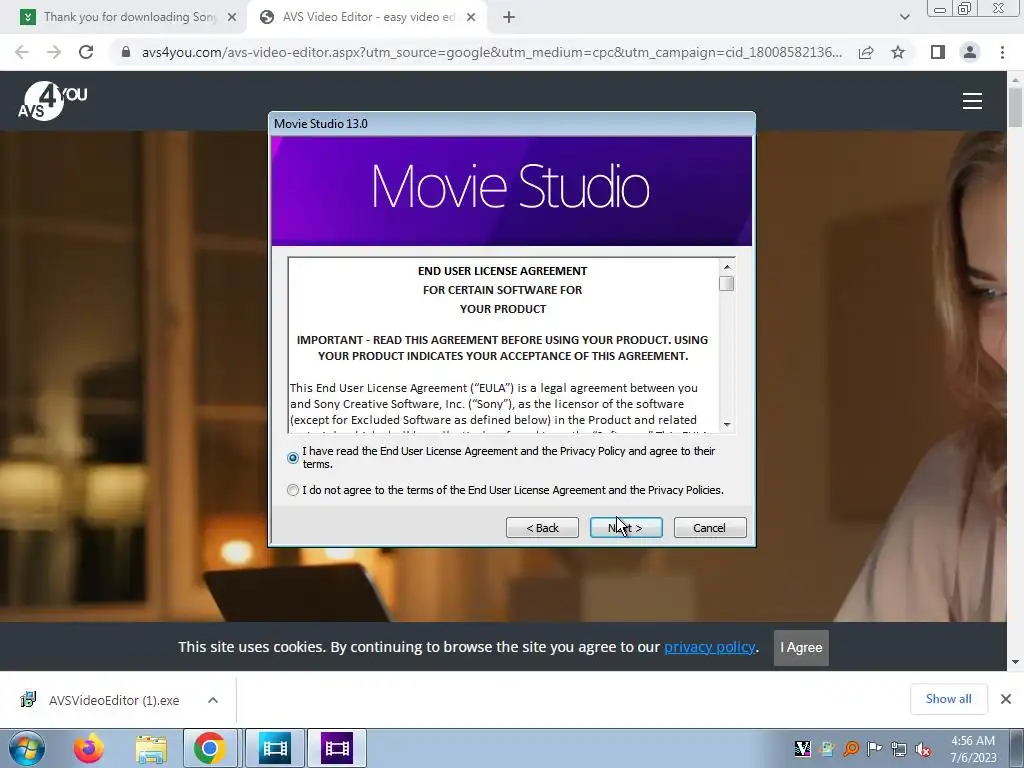Screen dimensions: 1024x768
Task: Switch to Thank you for downloading Sony tab
Action: point(129,17)
